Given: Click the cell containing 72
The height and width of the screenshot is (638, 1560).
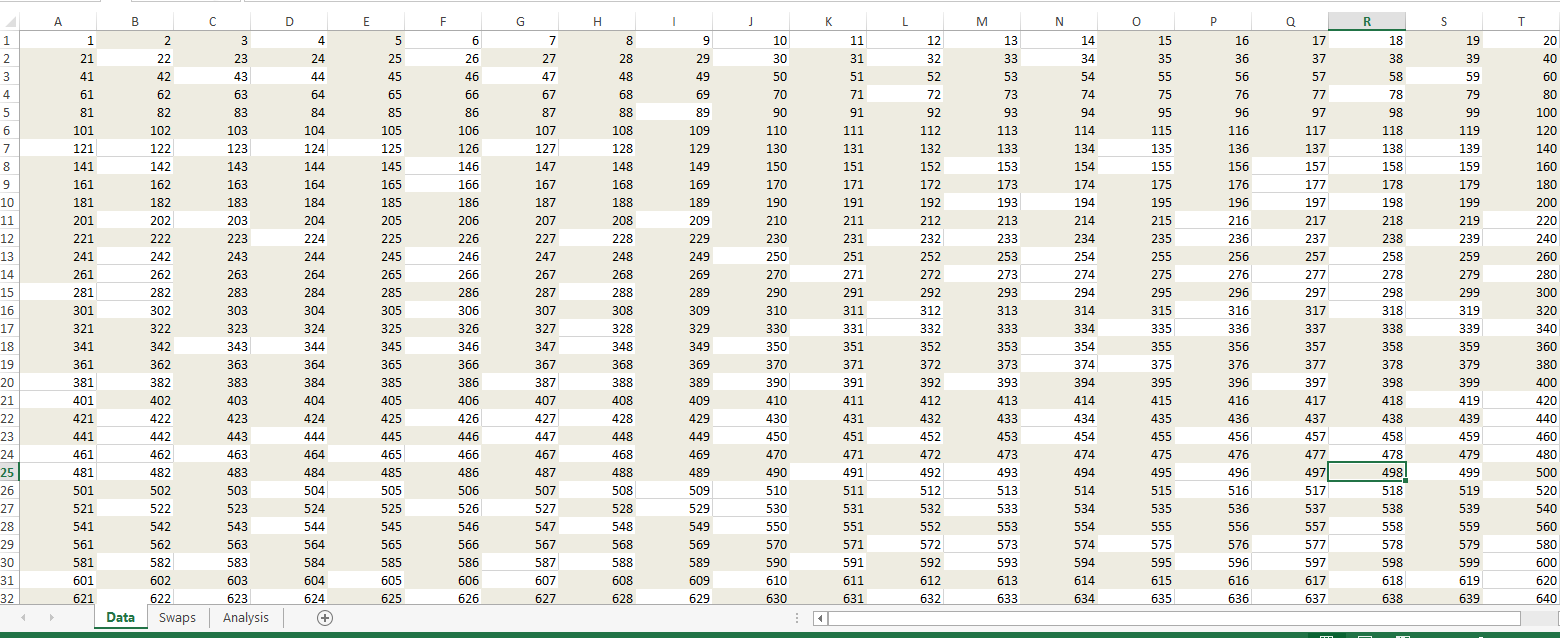Looking at the screenshot, I should coord(905,94).
